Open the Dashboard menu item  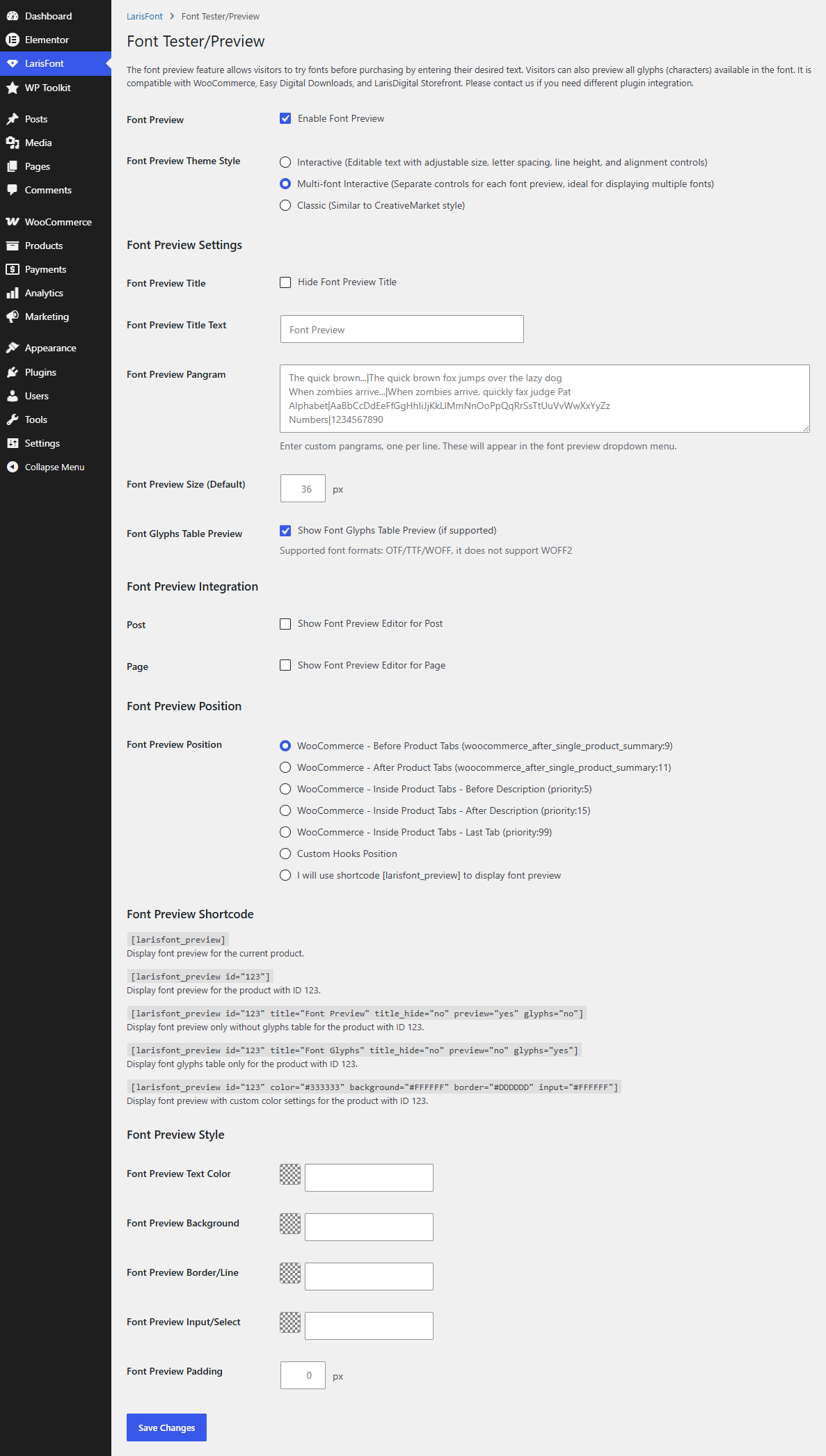click(56, 16)
